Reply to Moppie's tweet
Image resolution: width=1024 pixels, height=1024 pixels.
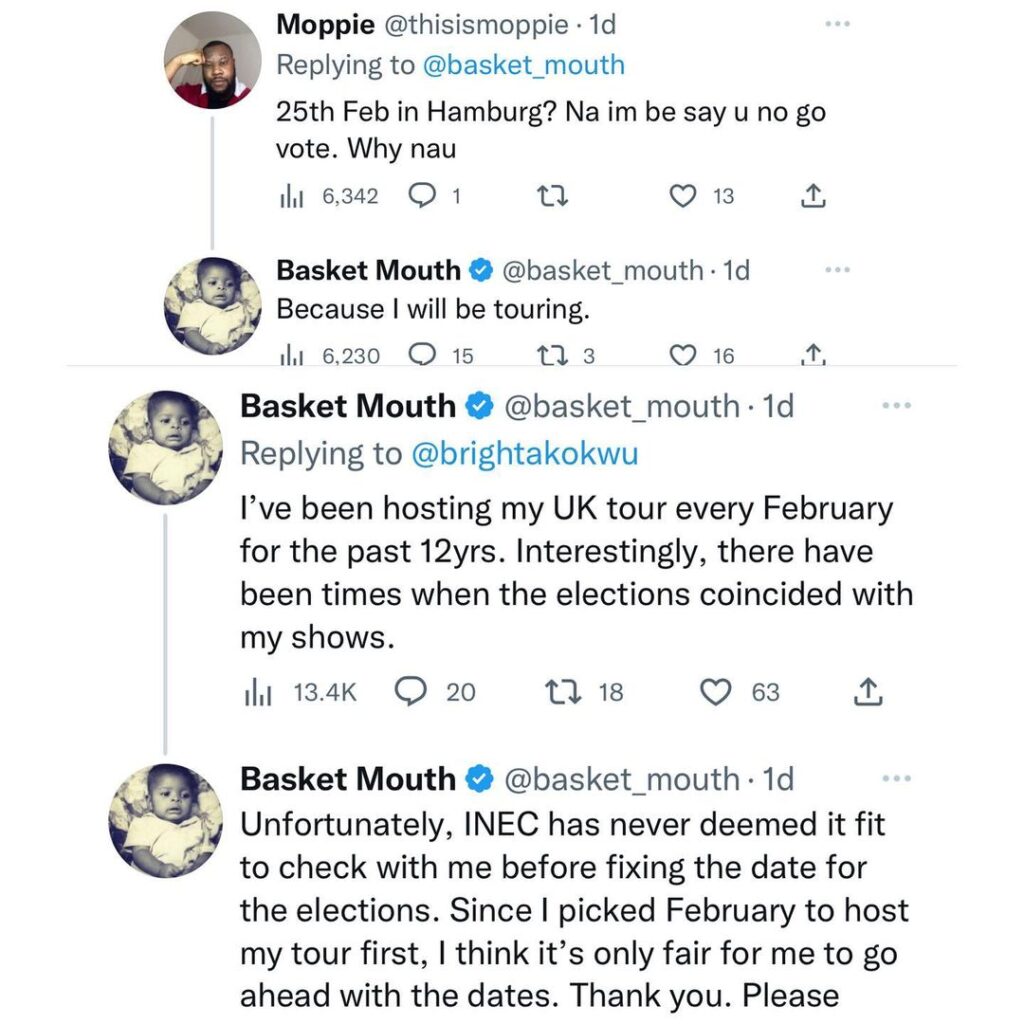[420, 197]
